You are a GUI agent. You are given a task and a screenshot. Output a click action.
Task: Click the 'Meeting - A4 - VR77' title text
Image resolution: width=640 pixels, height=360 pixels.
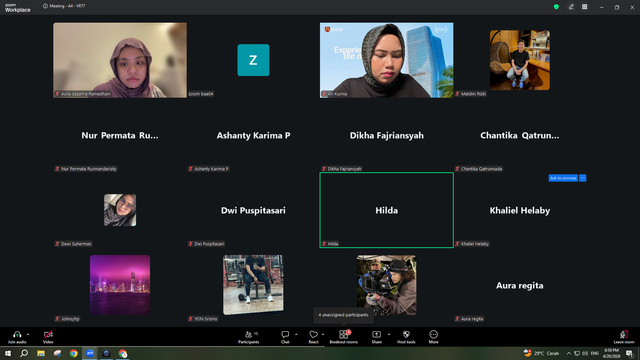(67, 6)
